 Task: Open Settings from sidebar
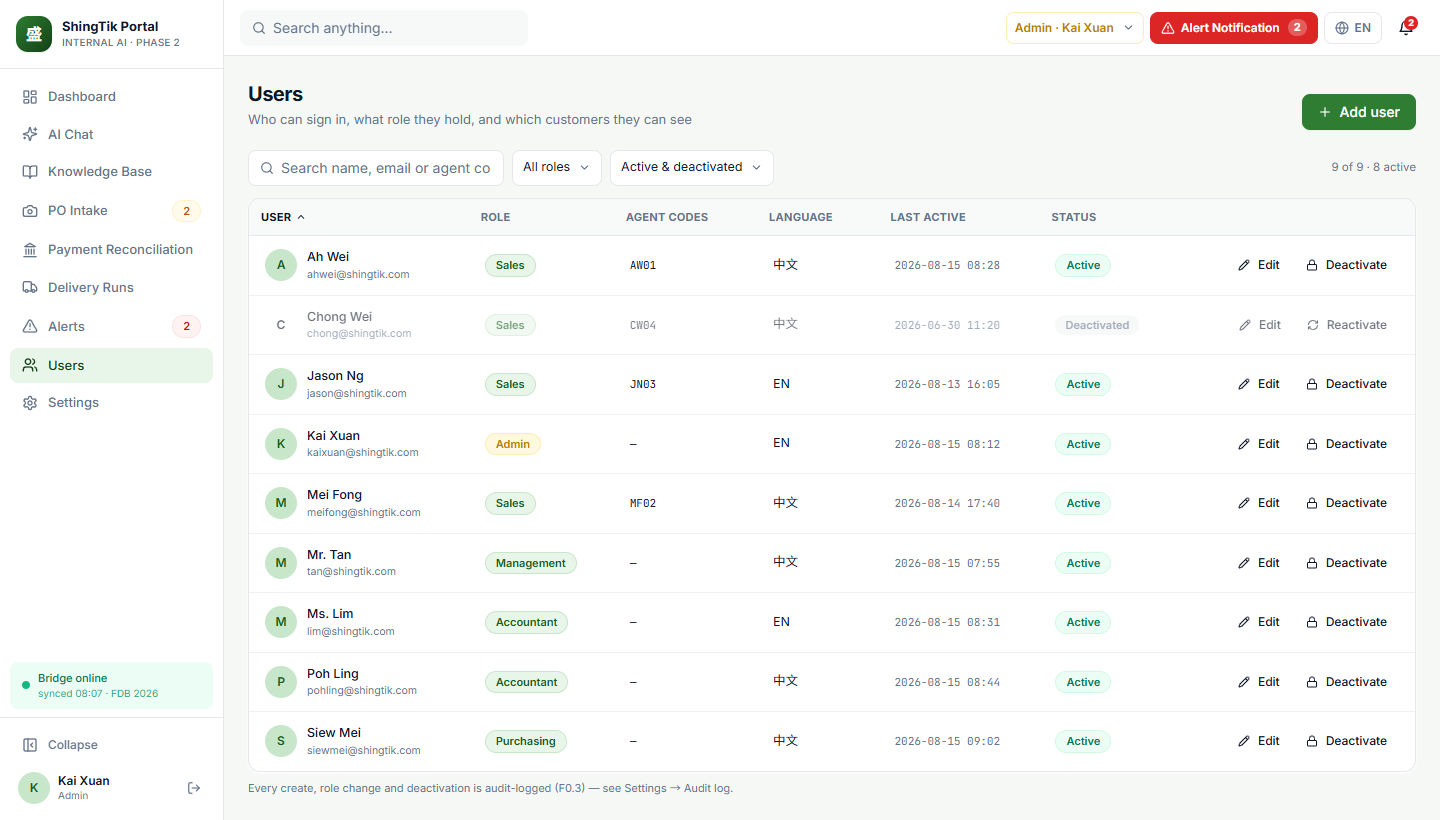click(x=111, y=403)
